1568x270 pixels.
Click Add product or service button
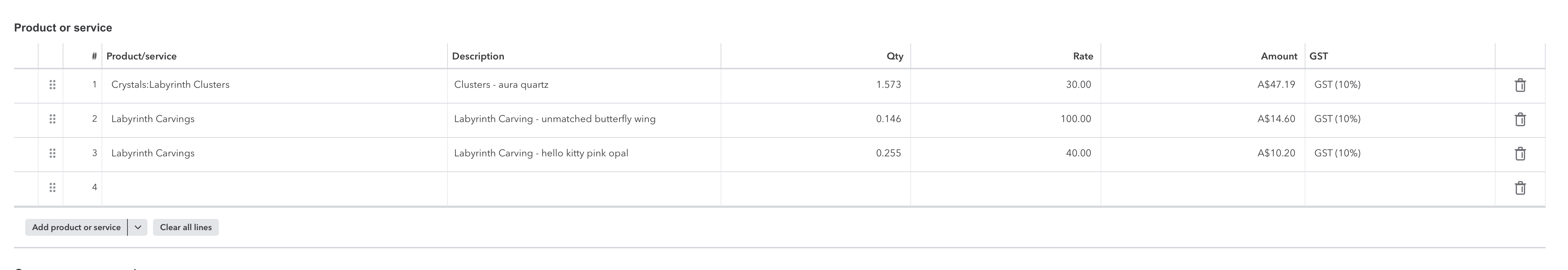pyautogui.click(x=76, y=227)
